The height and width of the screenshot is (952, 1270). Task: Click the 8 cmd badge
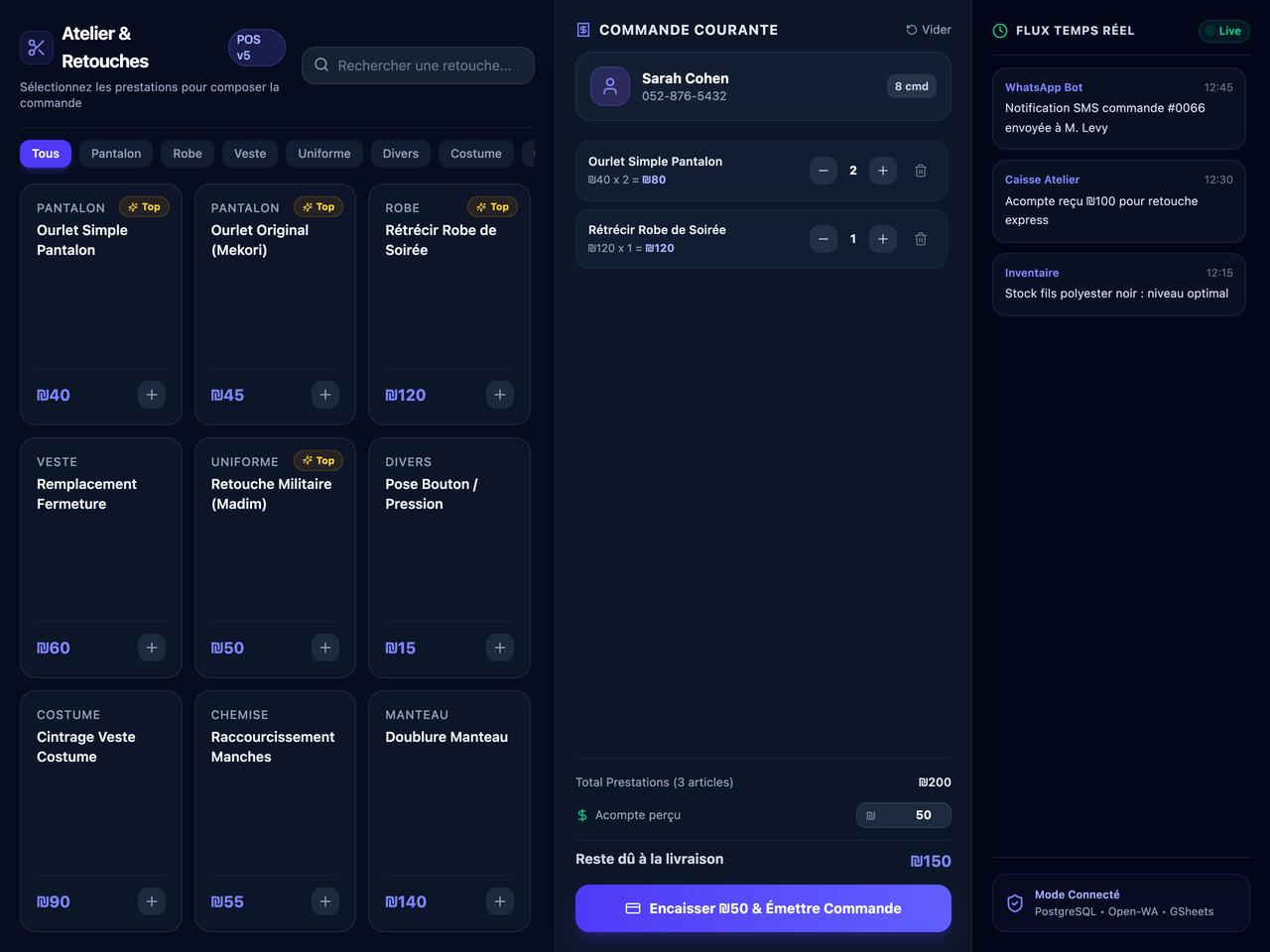[x=912, y=86]
